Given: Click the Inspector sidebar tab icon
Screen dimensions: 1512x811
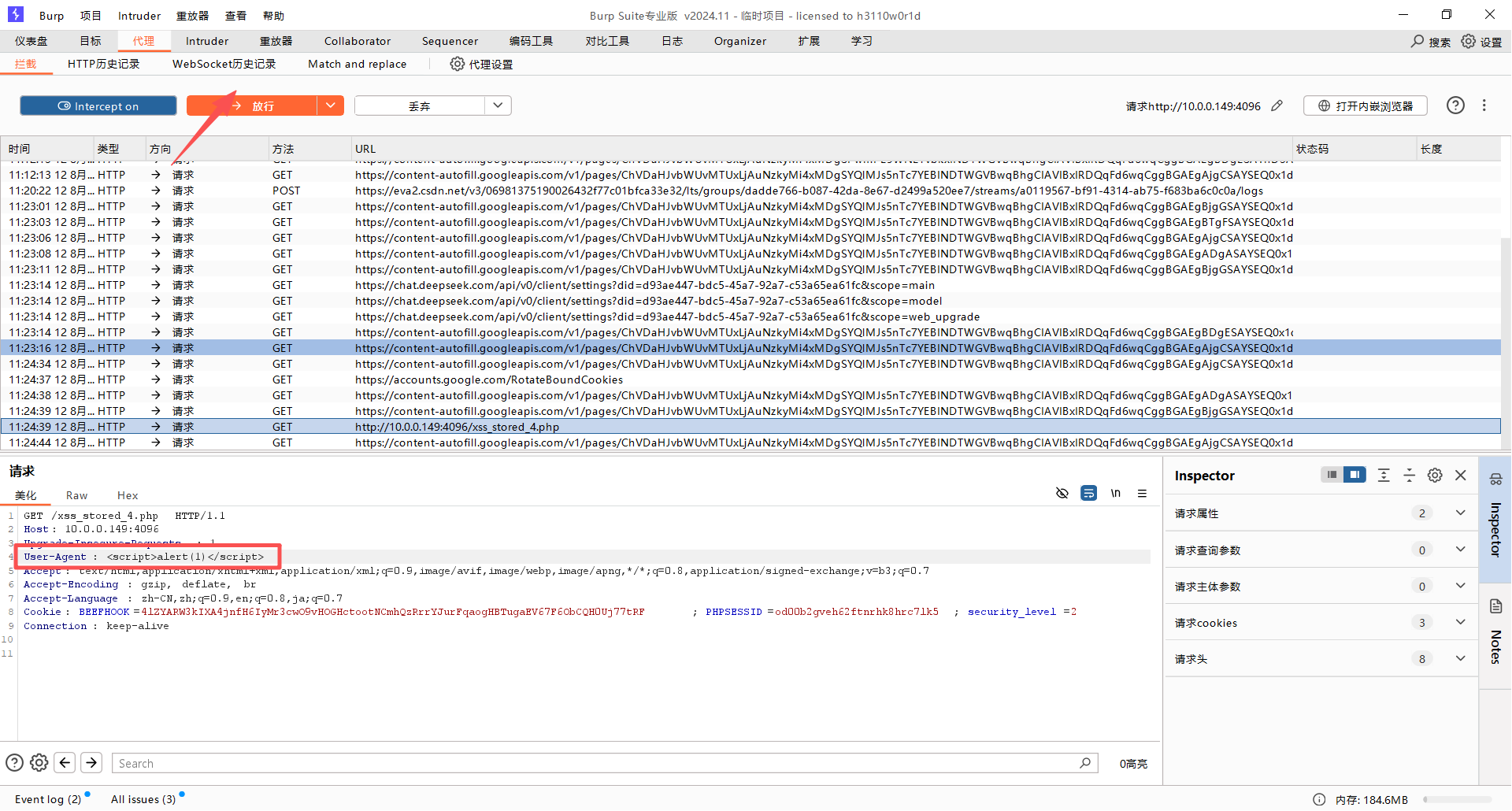Looking at the screenshot, I should [1496, 479].
